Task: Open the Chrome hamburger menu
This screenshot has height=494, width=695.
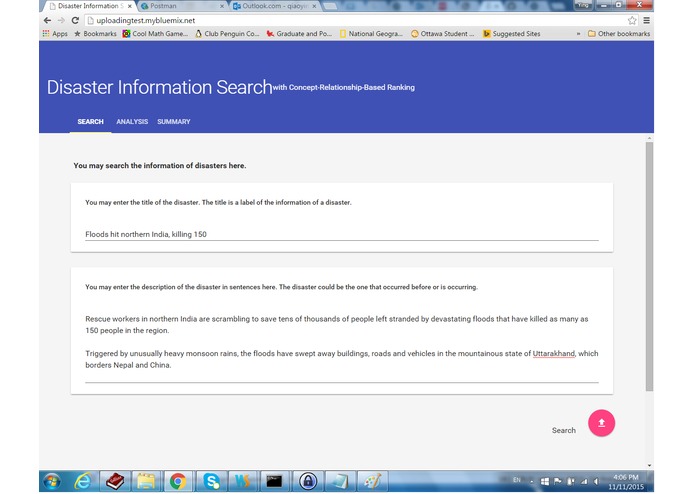Action: (647, 20)
